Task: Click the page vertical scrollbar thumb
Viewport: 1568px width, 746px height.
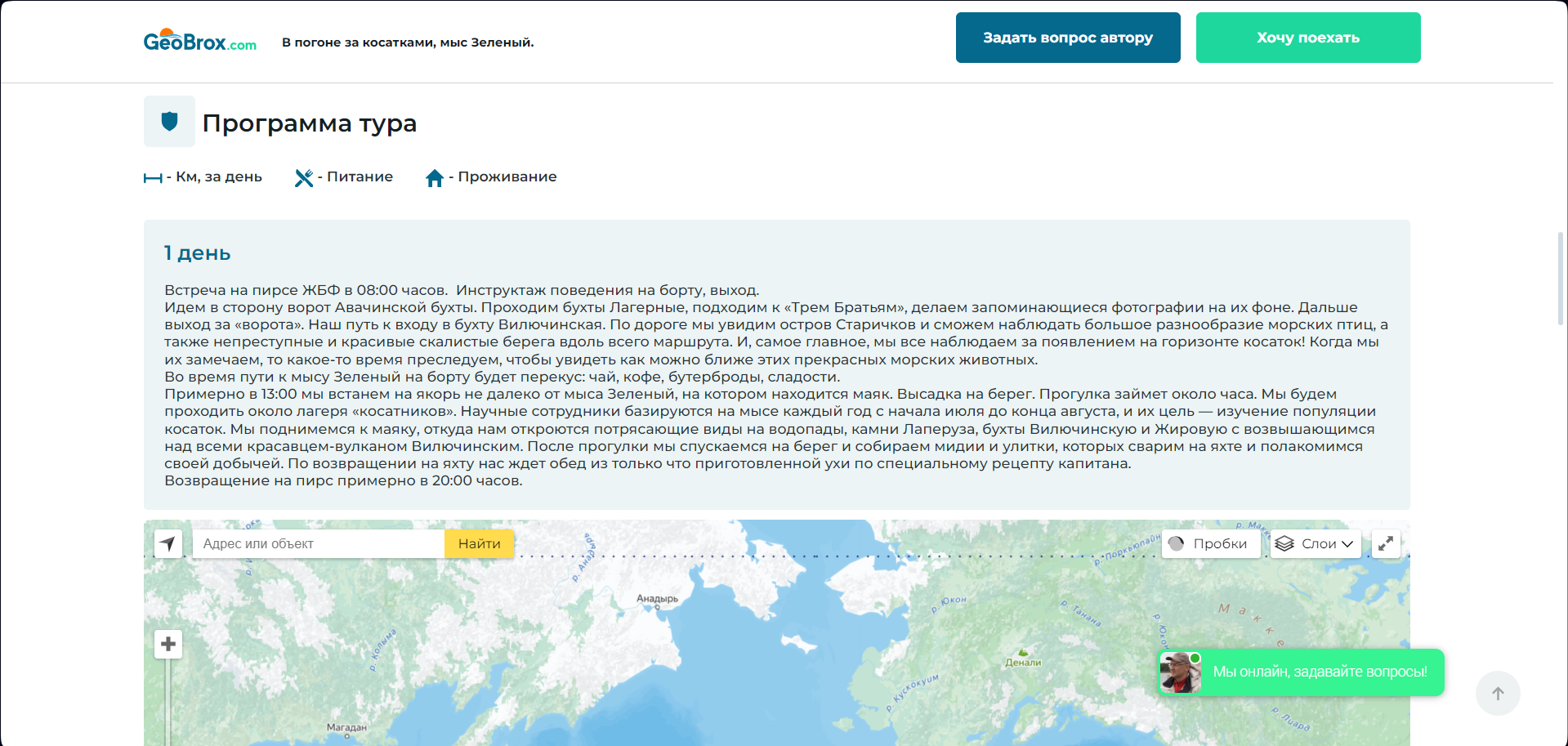Action: [1561, 279]
